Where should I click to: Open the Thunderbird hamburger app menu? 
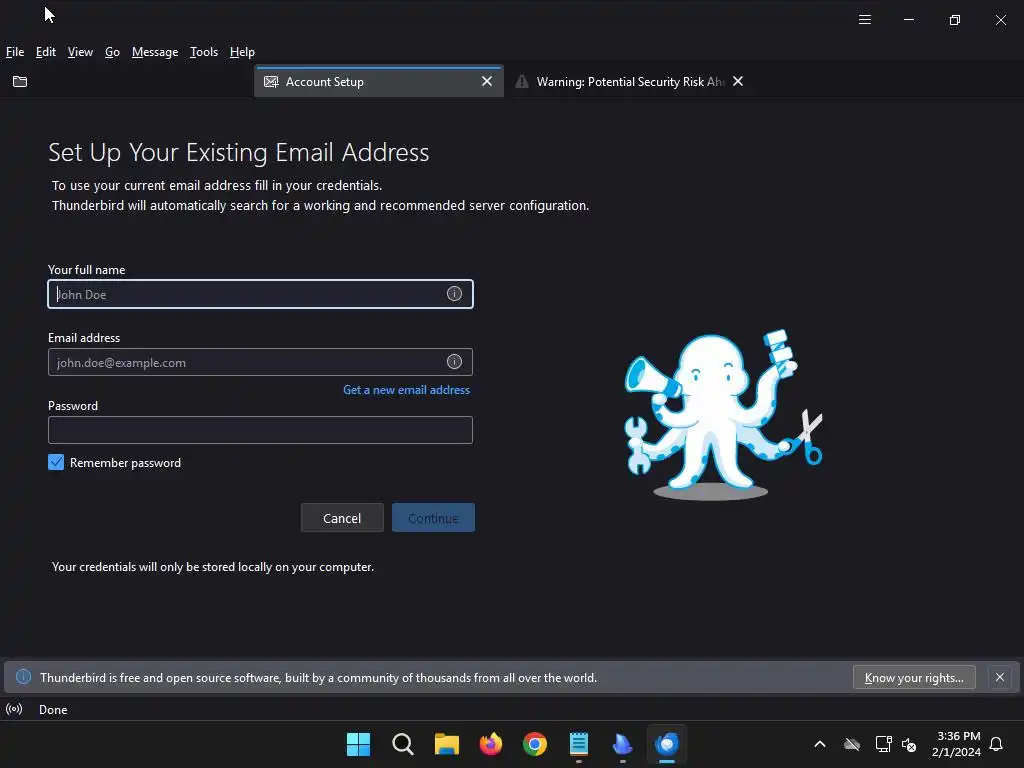point(865,20)
